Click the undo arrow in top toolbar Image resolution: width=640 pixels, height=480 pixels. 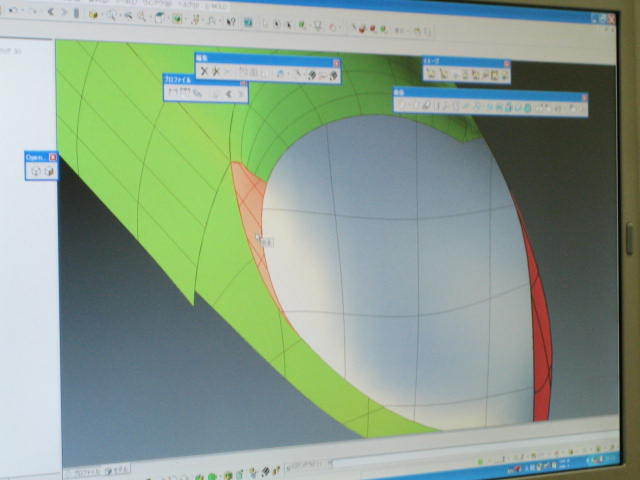click(x=13, y=10)
